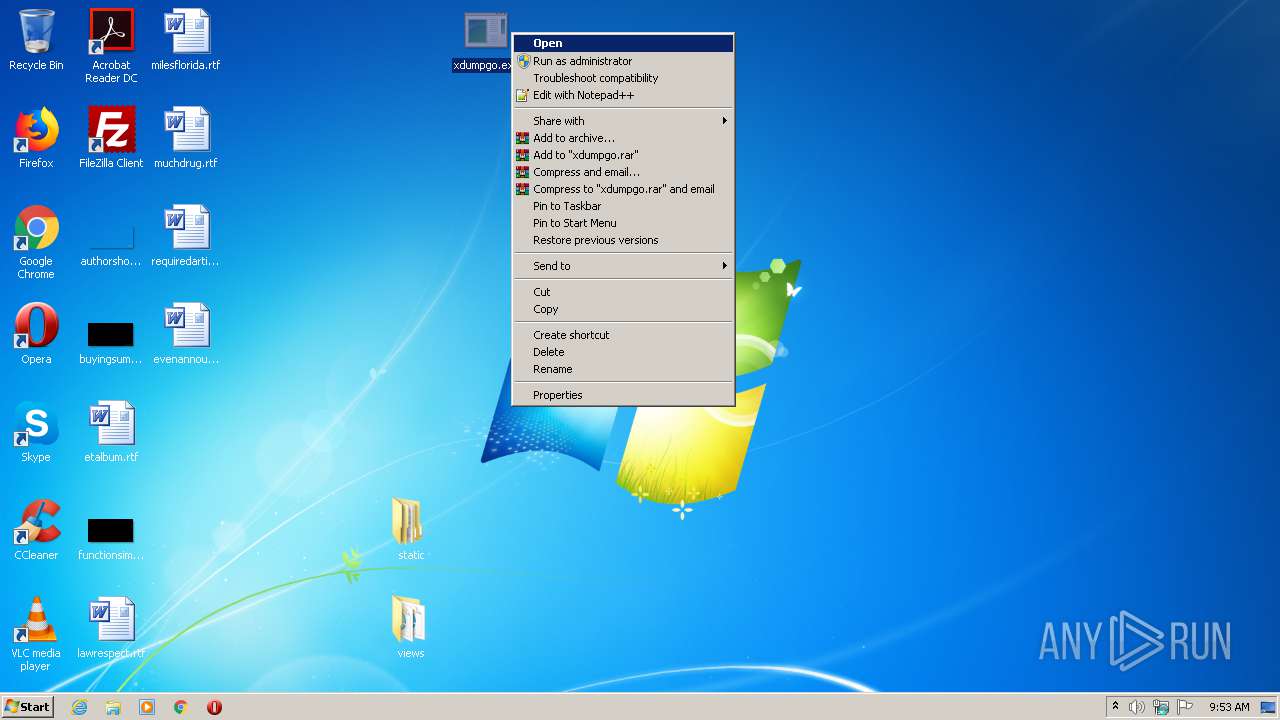This screenshot has height=720, width=1280.
Task: Open the Recycle Bin icon
Action: click(x=36, y=31)
